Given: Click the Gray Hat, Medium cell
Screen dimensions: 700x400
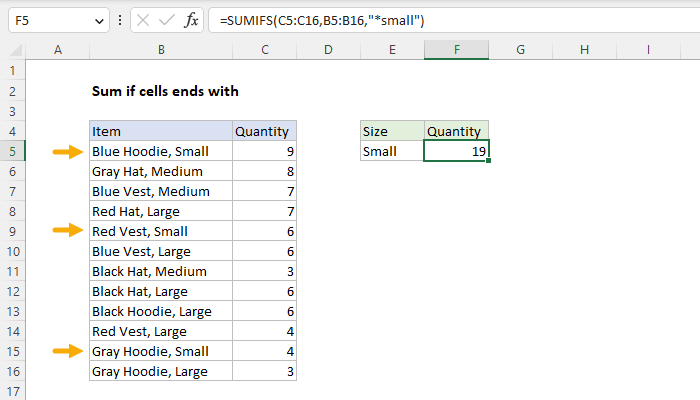Looking at the screenshot, I should click(159, 171).
